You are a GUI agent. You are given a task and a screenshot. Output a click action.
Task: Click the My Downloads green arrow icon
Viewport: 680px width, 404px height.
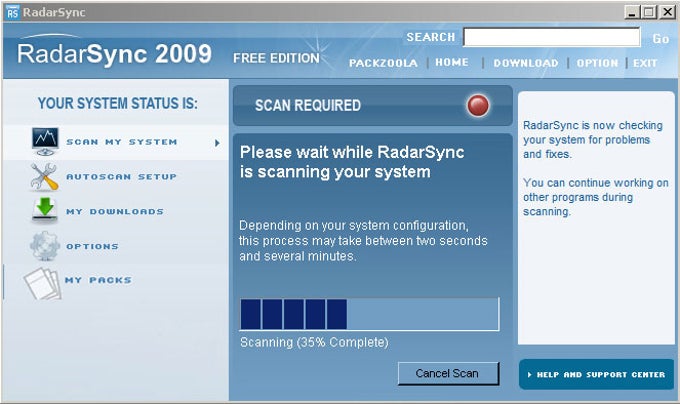pyautogui.click(x=45, y=211)
